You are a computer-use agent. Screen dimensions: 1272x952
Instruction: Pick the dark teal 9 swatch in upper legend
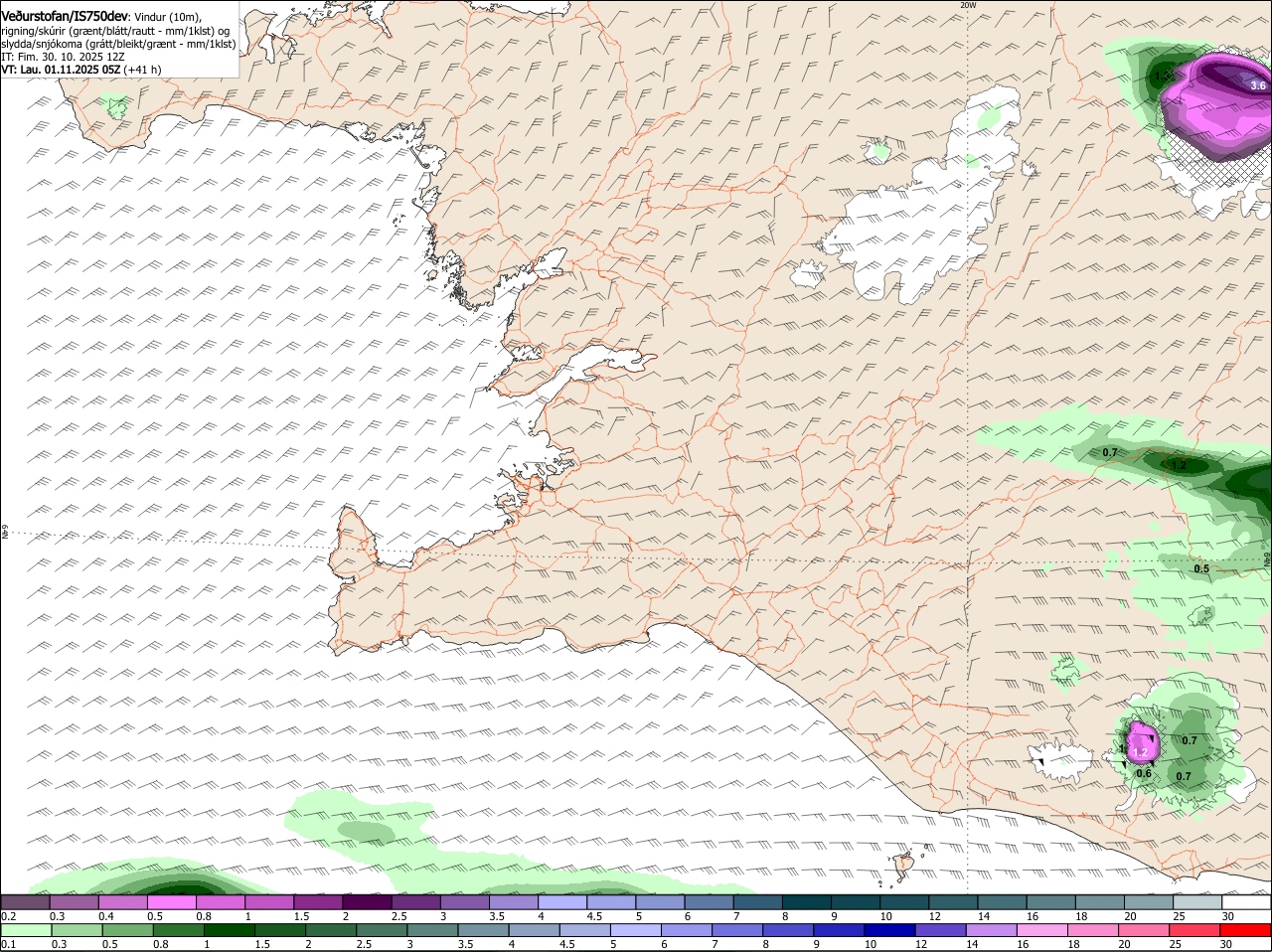click(x=856, y=901)
